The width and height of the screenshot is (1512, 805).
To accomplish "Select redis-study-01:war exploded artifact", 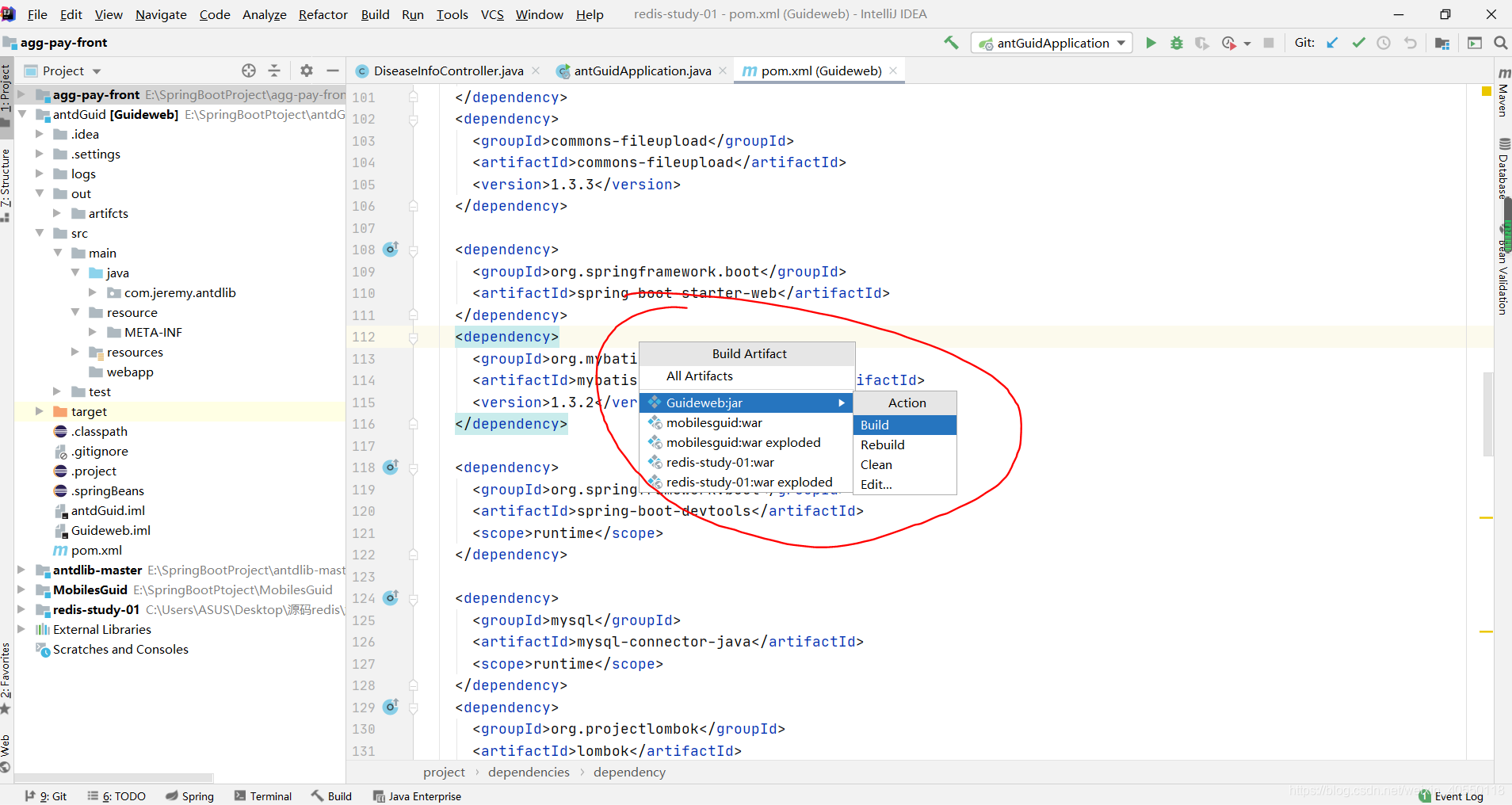I will (x=746, y=482).
